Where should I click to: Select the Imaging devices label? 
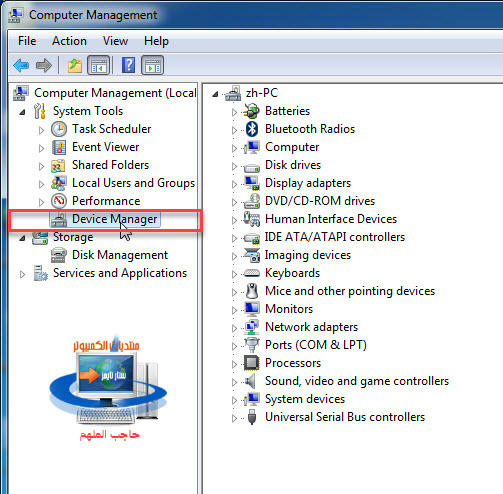[x=308, y=255]
